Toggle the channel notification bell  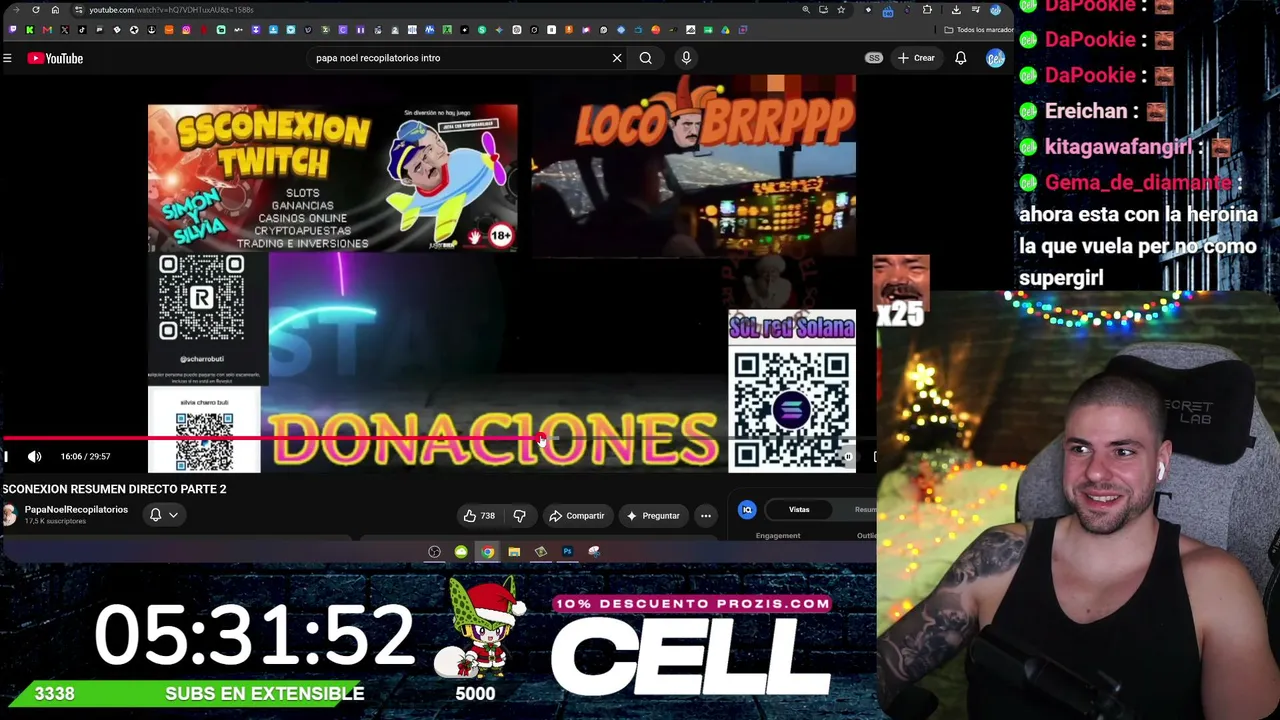[x=155, y=515]
